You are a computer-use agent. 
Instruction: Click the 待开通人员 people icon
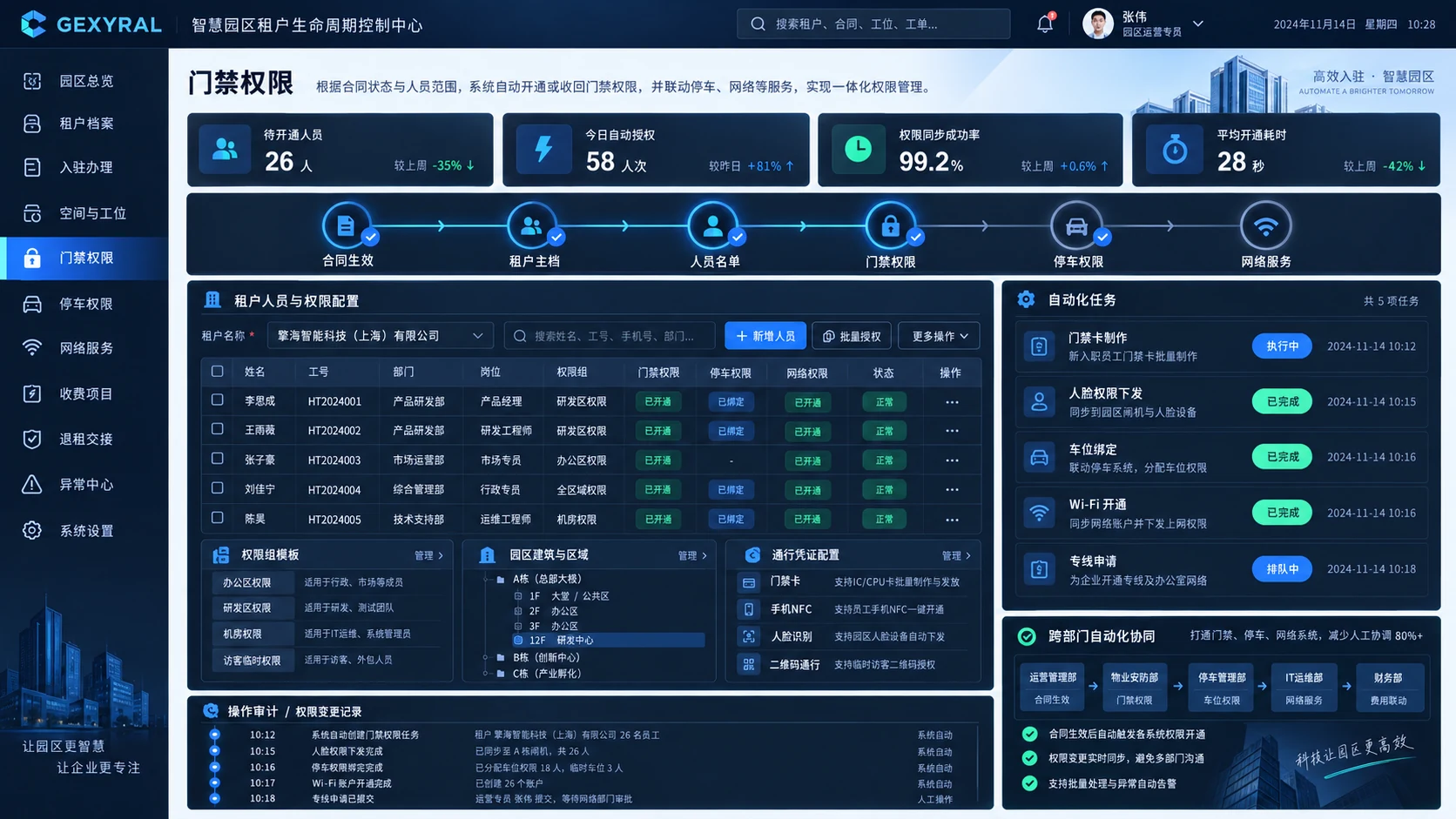click(225, 149)
